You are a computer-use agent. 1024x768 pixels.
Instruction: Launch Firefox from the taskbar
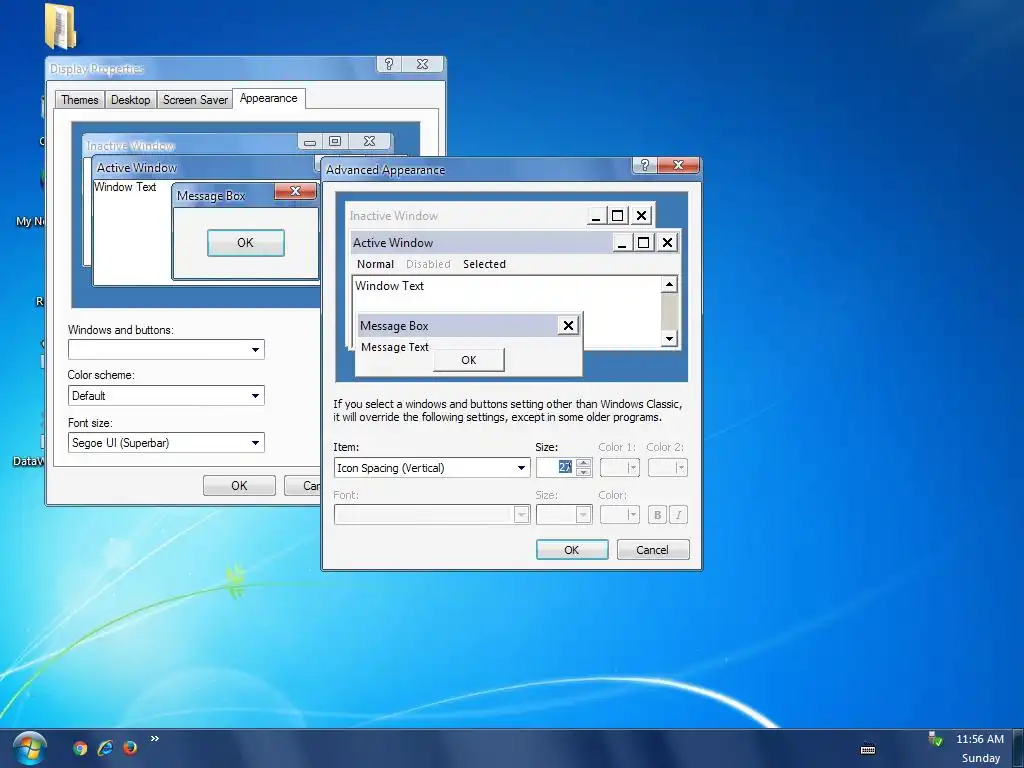click(x=130, y=748)
